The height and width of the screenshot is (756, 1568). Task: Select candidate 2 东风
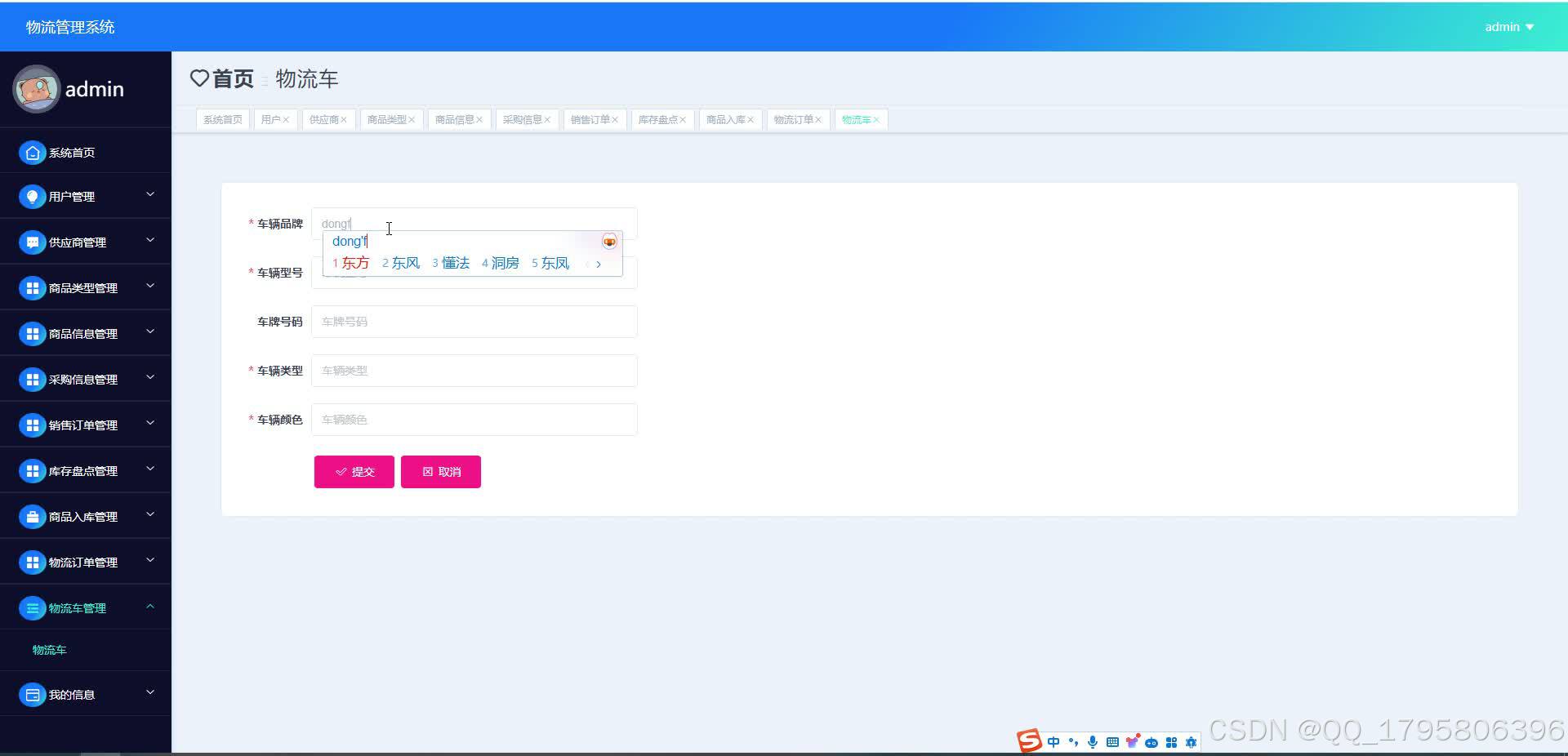pos(401,263)
